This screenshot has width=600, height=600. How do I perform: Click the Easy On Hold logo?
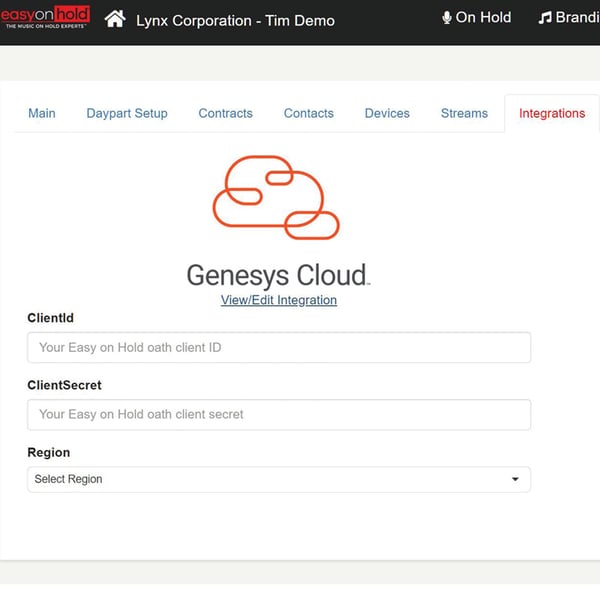pyautogui.click(x=45, y=17)
